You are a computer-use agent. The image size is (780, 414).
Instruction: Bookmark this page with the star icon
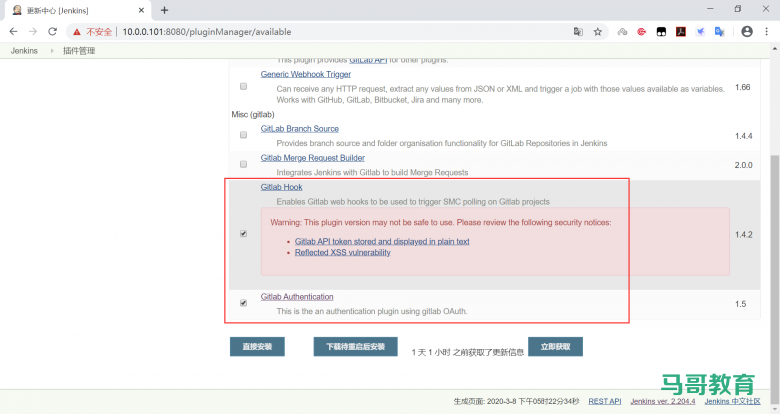[x=598, y=31]
